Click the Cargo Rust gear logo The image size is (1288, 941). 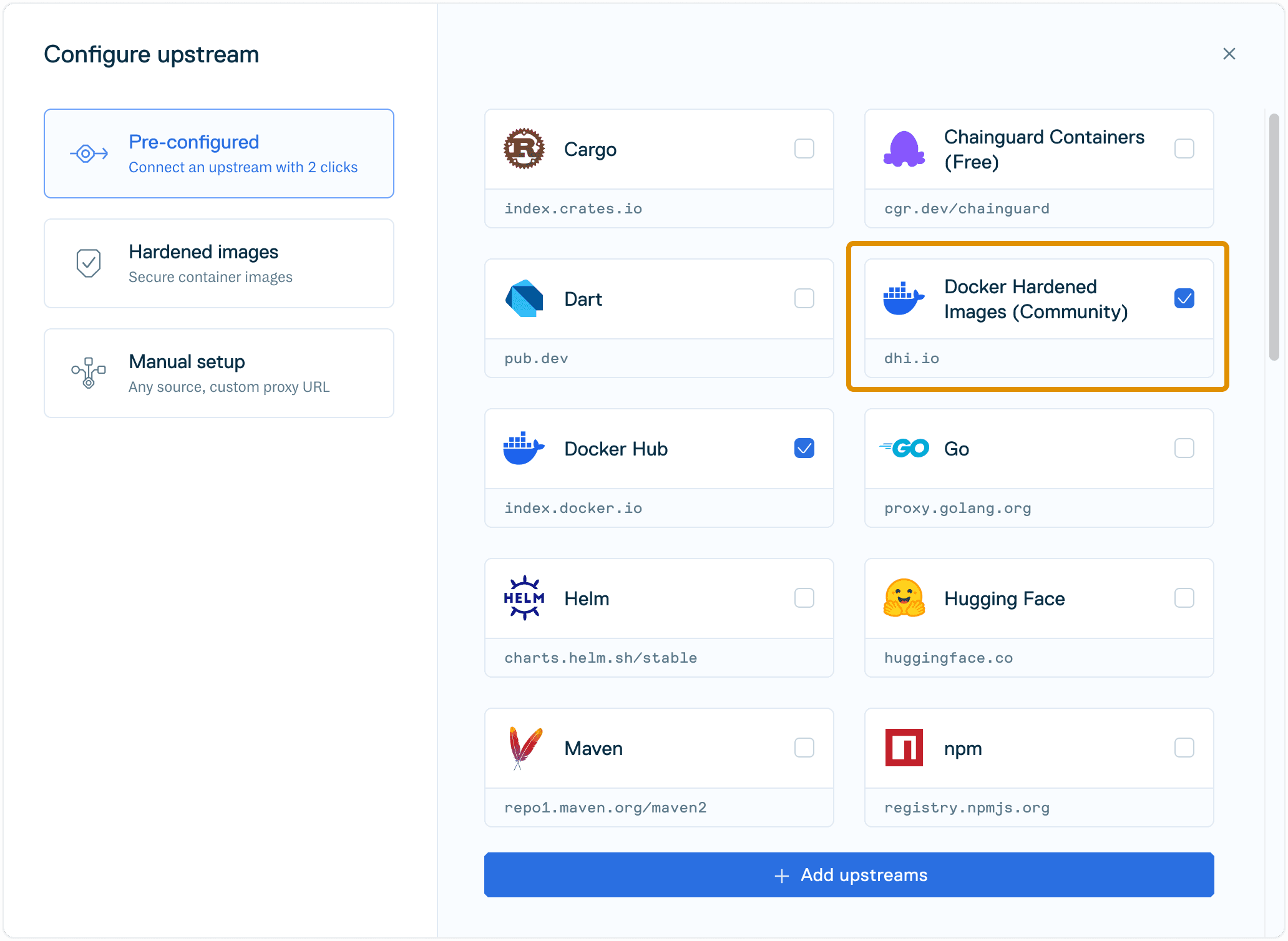click(524, 149)
